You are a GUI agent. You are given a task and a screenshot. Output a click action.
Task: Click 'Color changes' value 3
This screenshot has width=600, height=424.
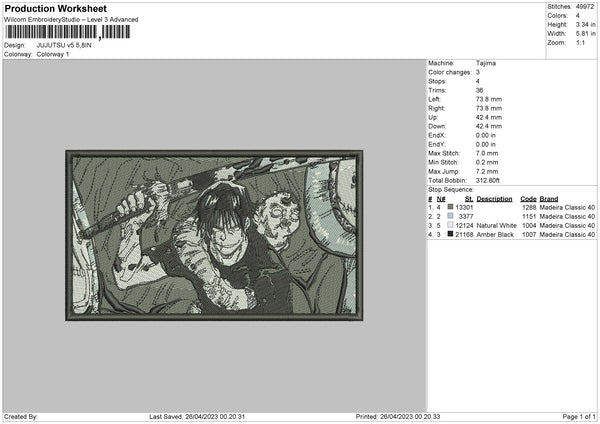[x=478, y=72]
